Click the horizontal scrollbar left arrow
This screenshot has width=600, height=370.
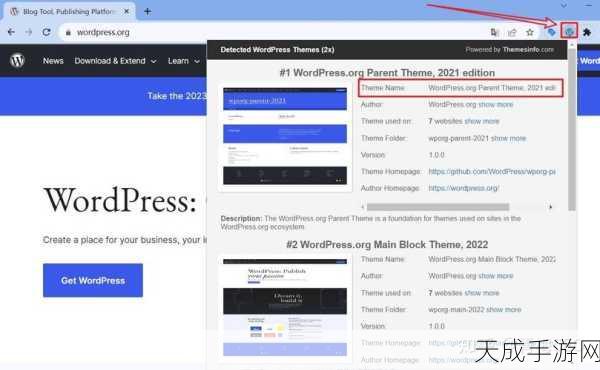[363, 207]
